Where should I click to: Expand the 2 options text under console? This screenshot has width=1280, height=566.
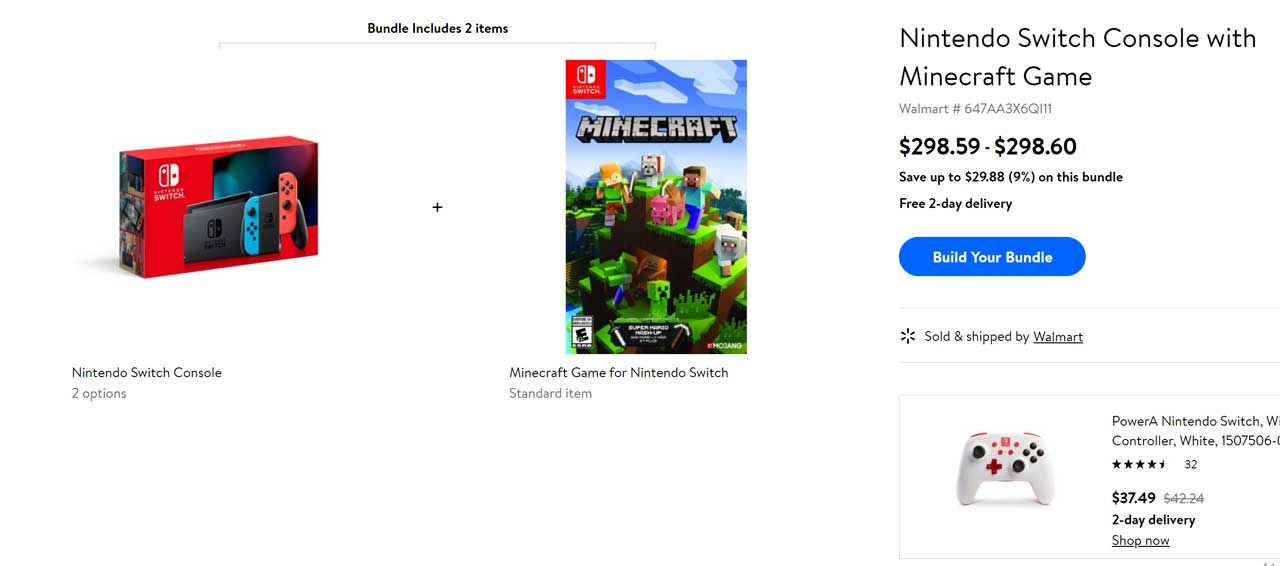pyautogui.click(x=99, y=393)
